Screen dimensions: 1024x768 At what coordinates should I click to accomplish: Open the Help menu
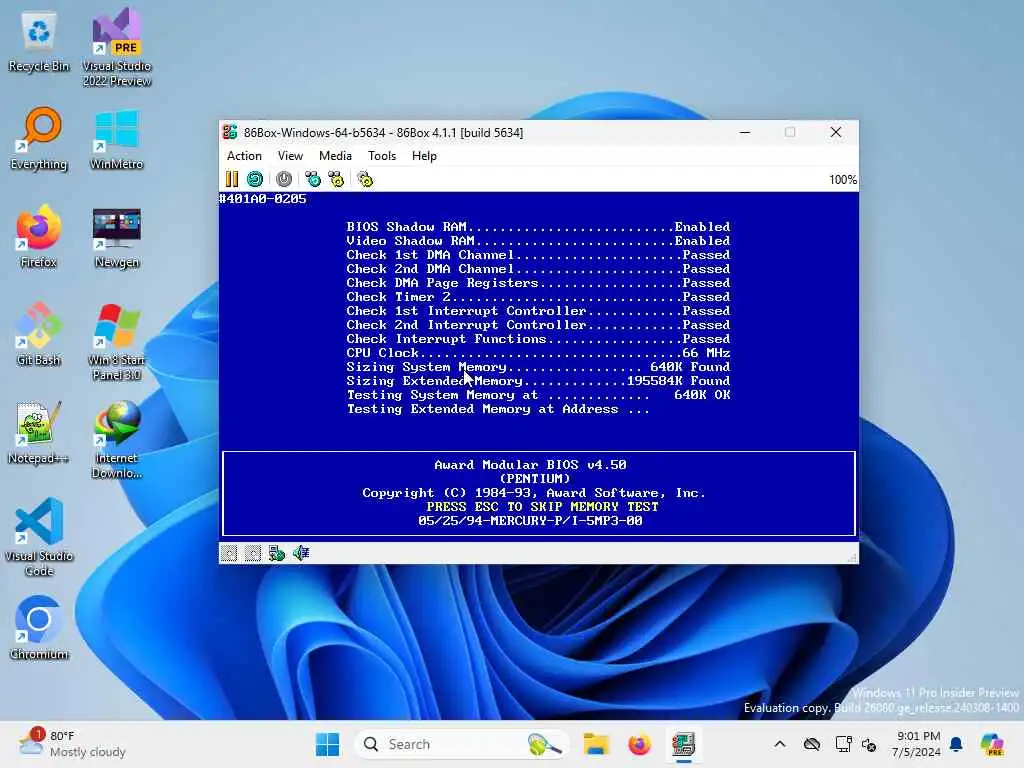[x=424, y=156]
